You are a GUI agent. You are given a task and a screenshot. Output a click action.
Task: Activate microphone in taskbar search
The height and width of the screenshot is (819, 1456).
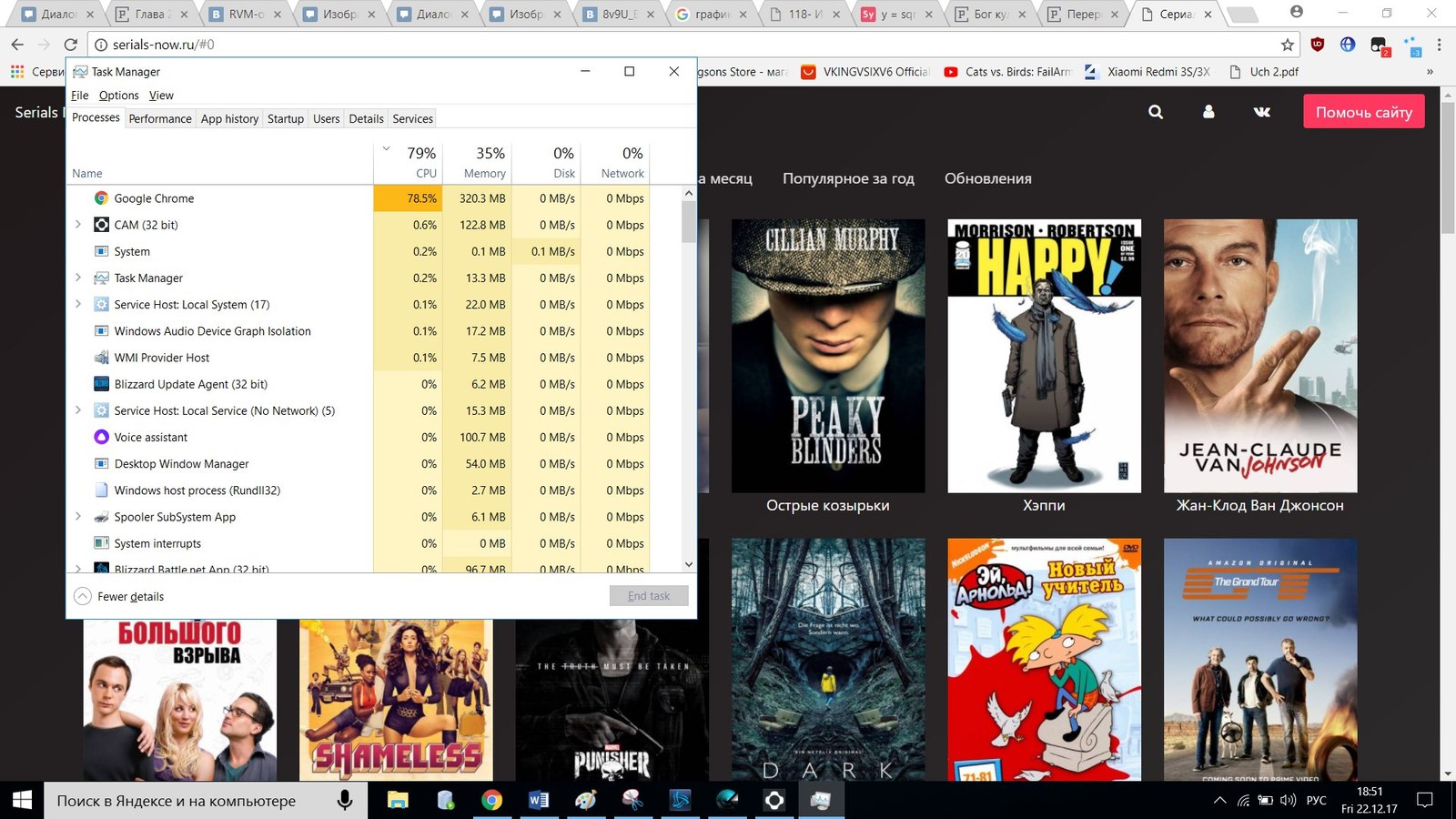(x=345, y=800)
